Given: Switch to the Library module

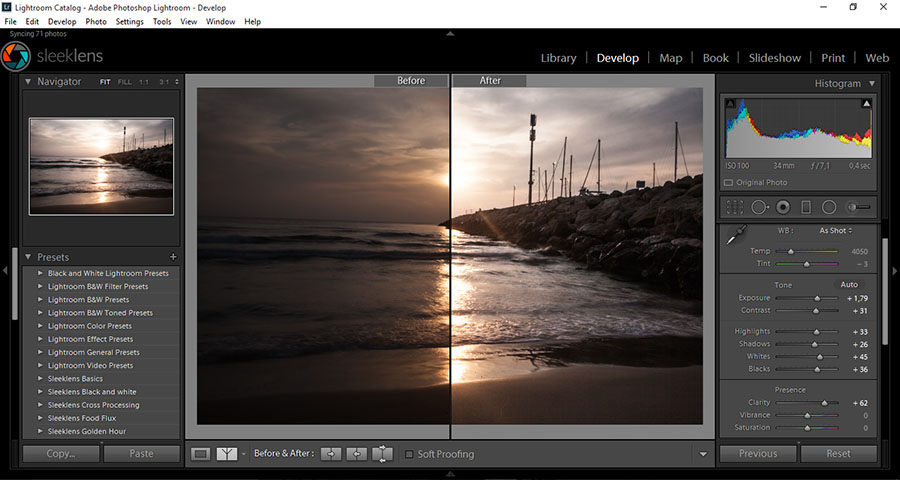Looking at the screenshot, I should tap(558, 58).
